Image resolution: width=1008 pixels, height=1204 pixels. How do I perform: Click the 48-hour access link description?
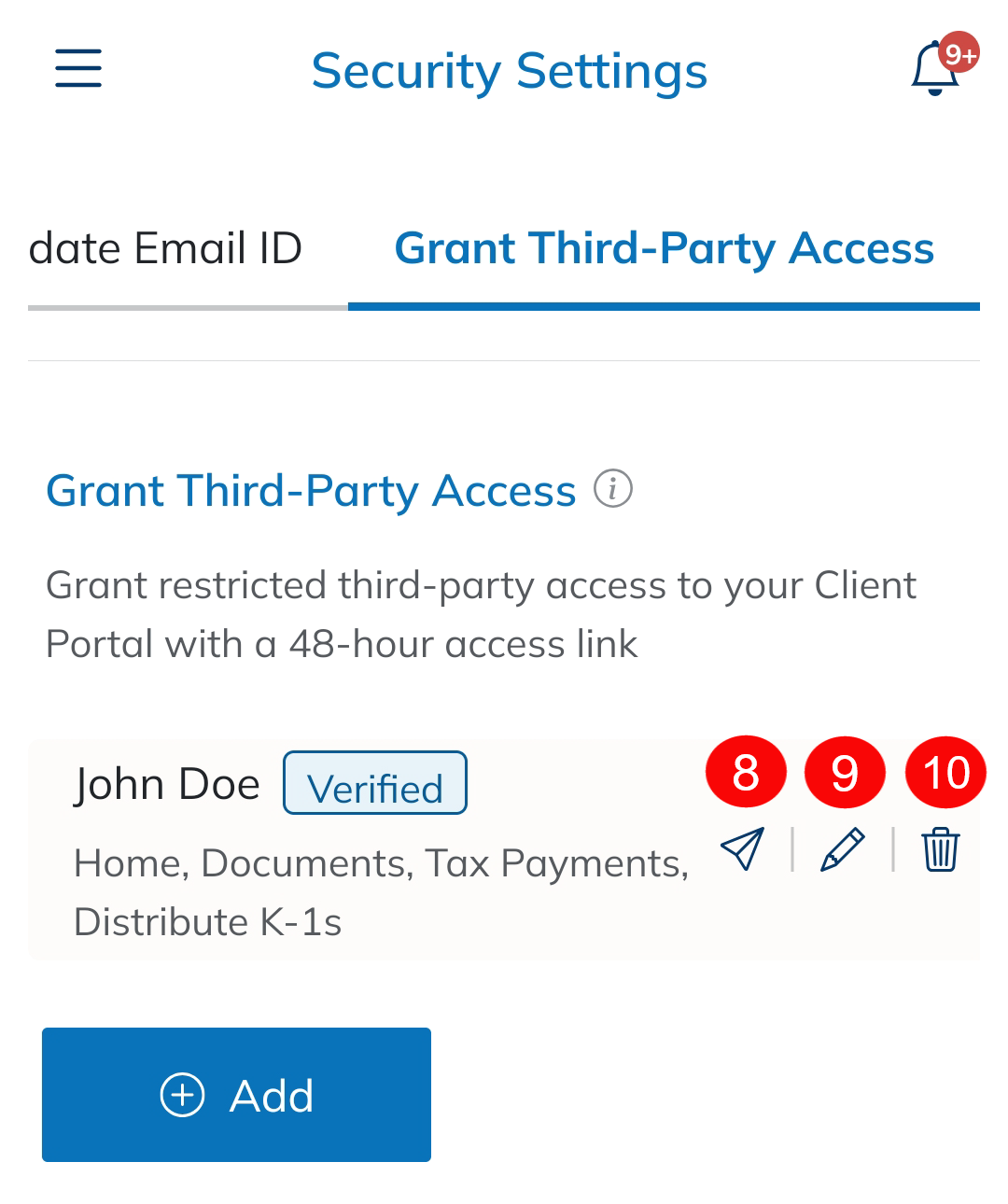pos(481,614)
